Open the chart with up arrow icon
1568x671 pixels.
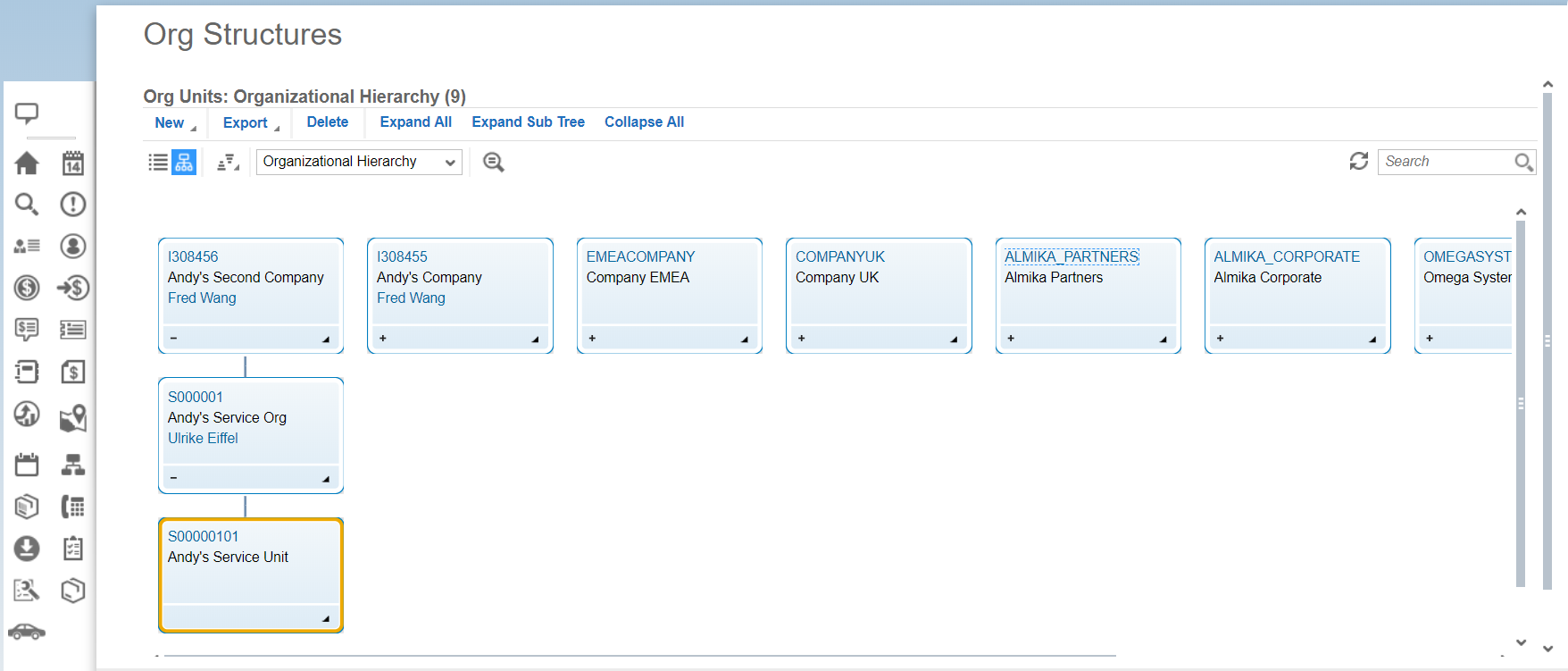click(27, 414)
